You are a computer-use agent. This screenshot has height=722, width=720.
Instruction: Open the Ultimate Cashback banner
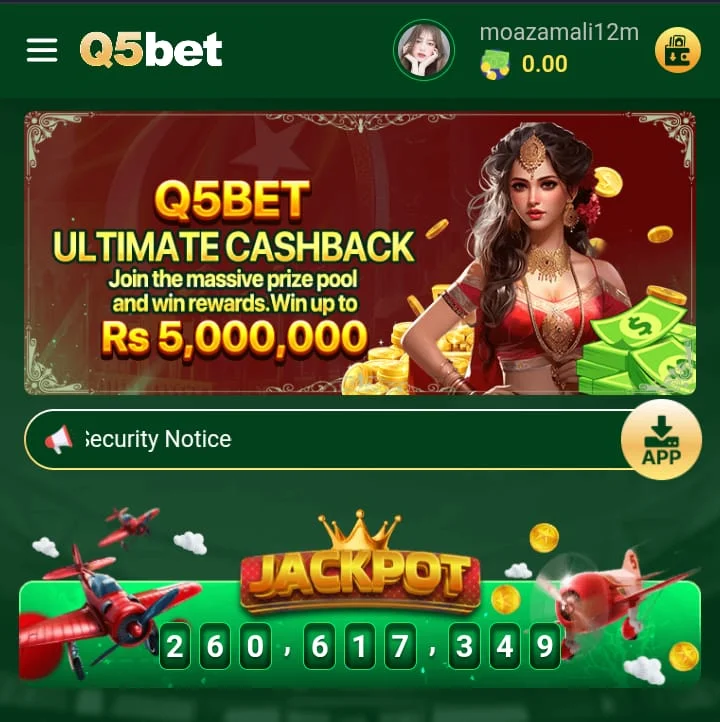click(x=360, y=253)
